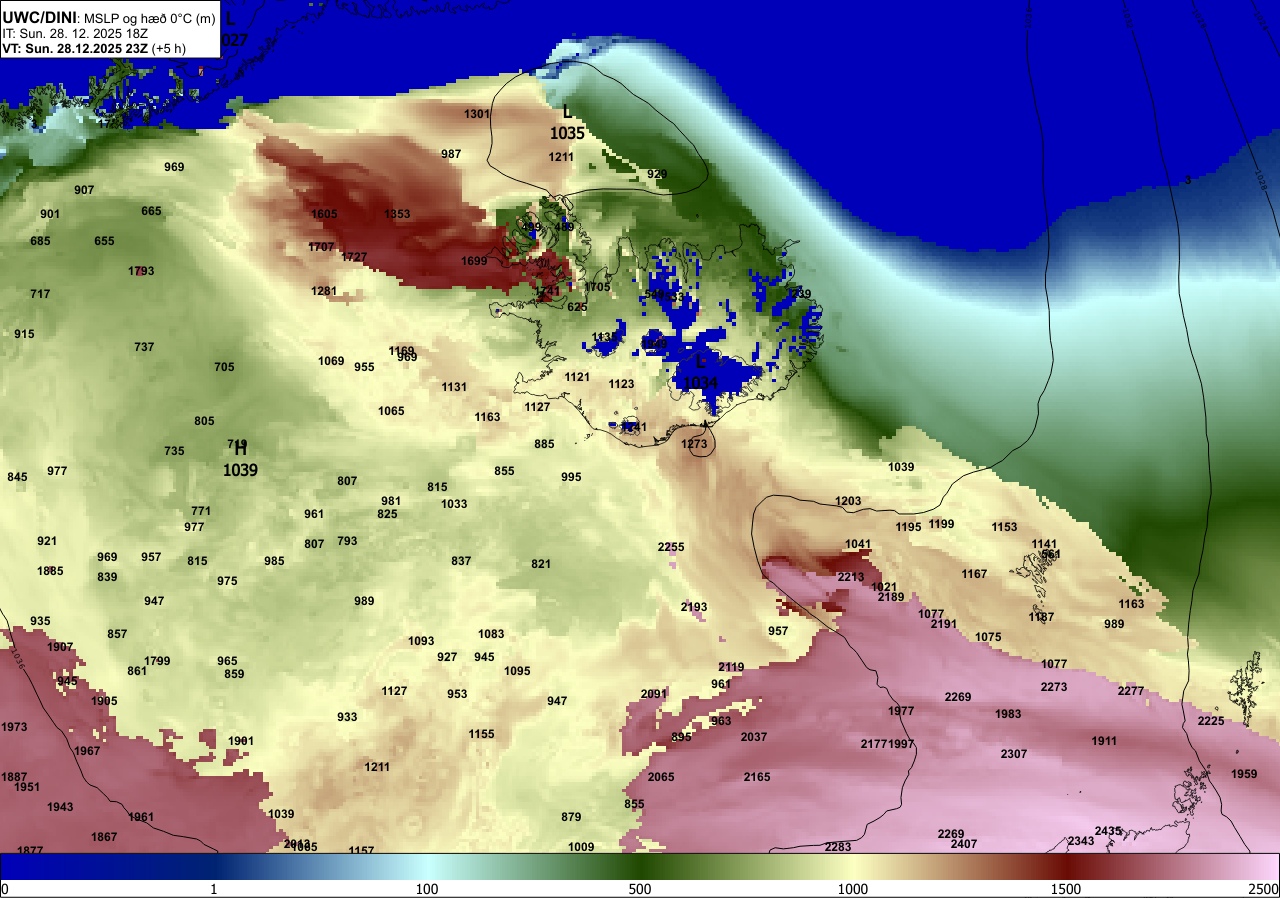Image resolution: width=1280 pixels, height=898 pixels.
Task: Click the height value 879
Action: (571, 817)
